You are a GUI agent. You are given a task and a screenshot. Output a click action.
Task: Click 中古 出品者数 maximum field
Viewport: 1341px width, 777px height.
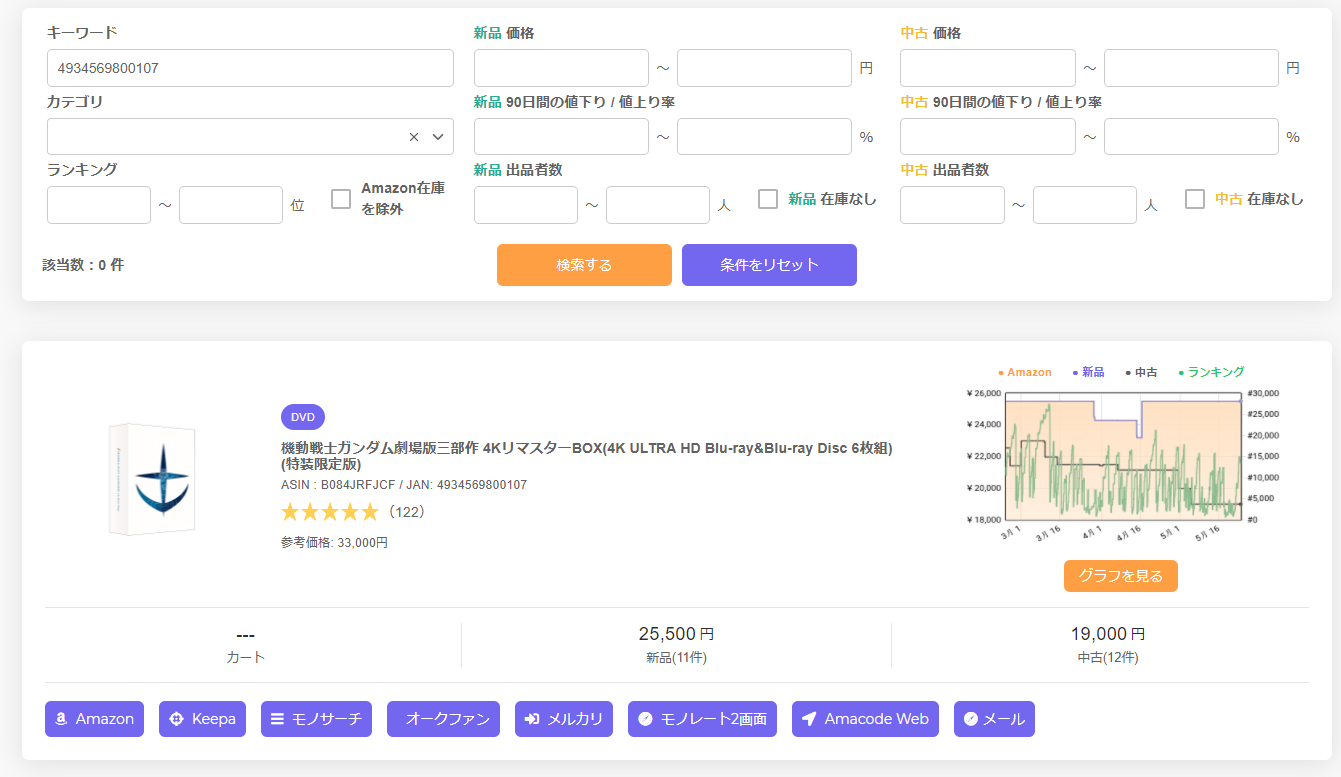click(1085, 205)
